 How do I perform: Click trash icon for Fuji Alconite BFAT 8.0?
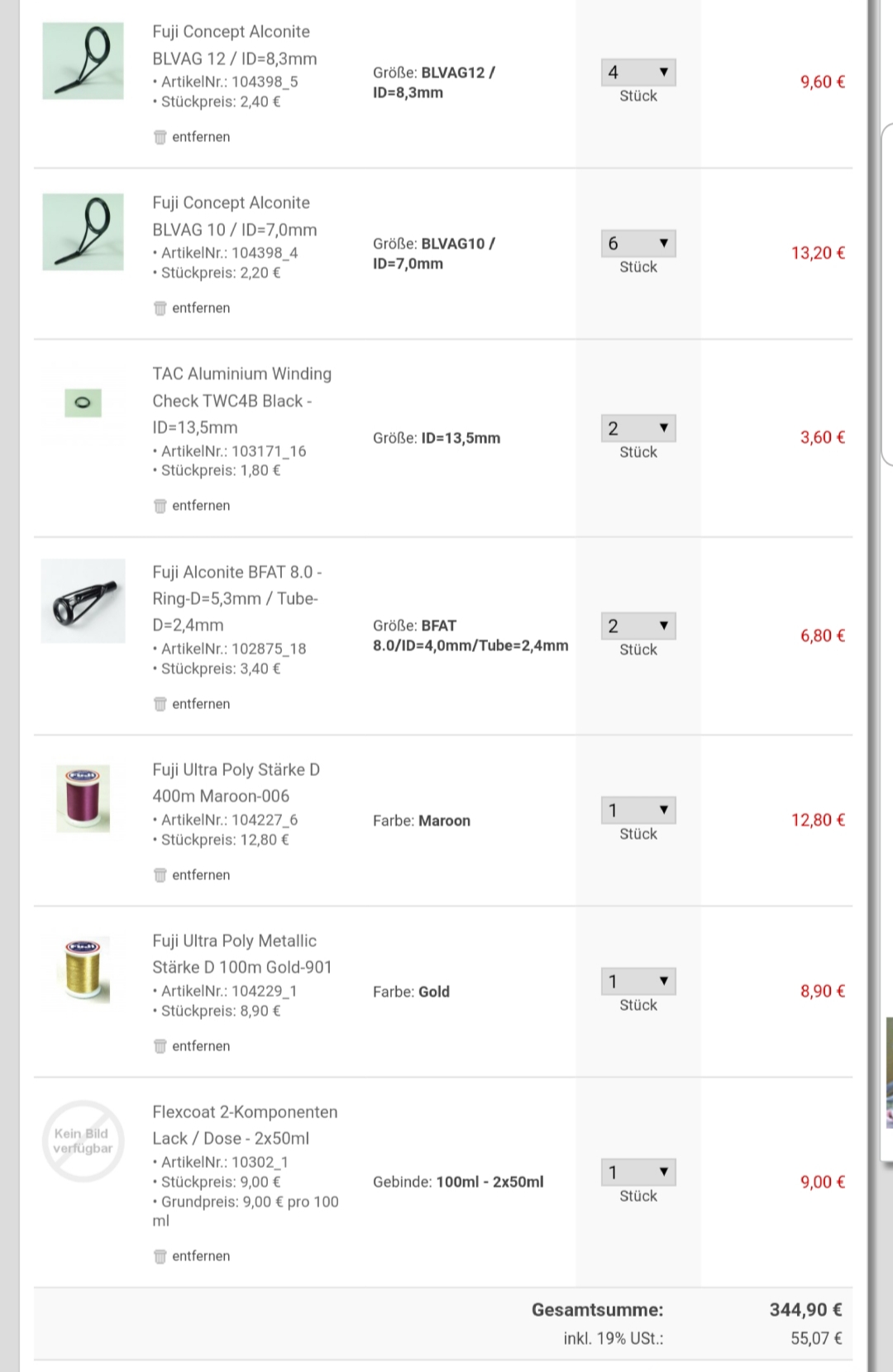coord(160,704)
